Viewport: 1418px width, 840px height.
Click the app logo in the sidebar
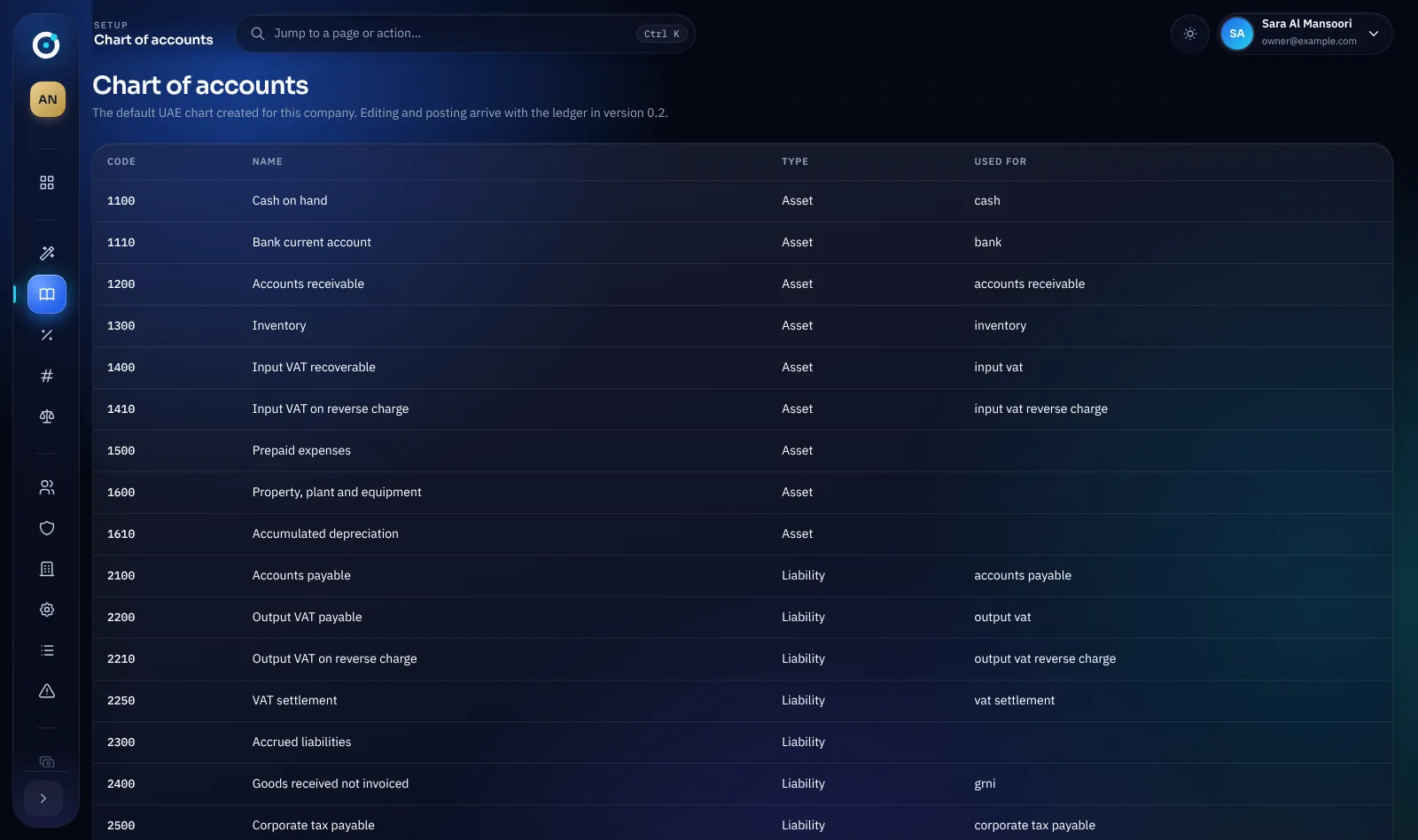point(46,44)
